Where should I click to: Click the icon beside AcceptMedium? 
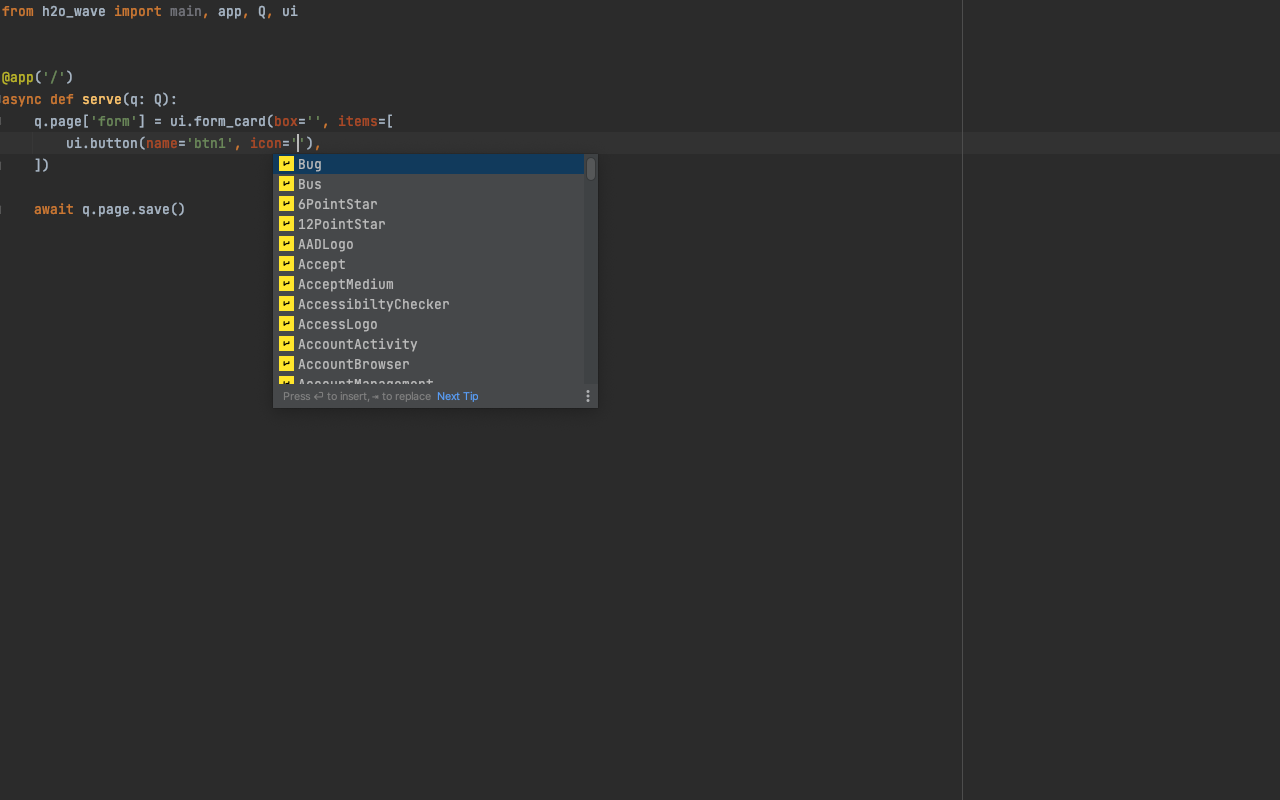[x=286, y=284]
